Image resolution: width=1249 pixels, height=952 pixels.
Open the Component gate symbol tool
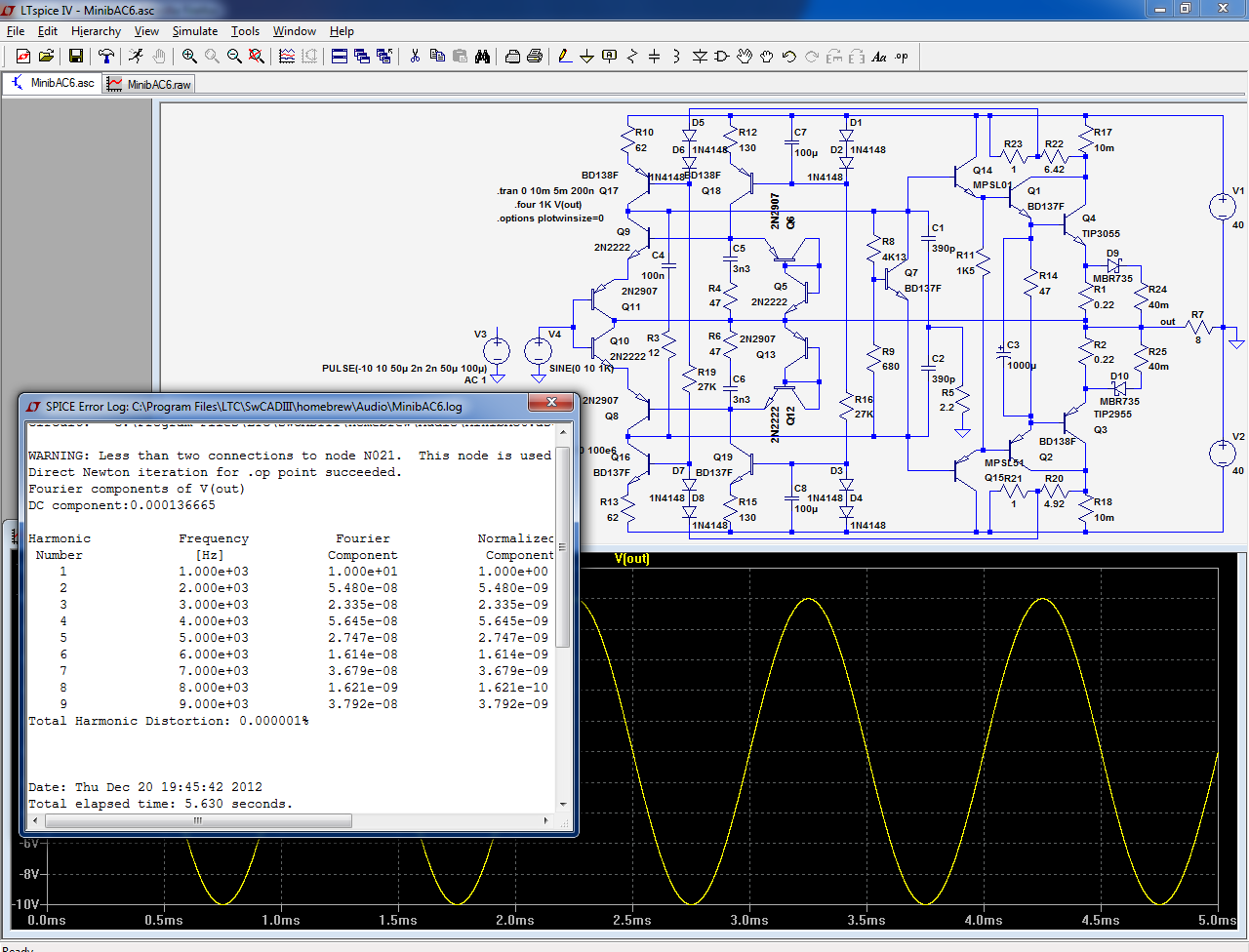click(x=722, y=57)
